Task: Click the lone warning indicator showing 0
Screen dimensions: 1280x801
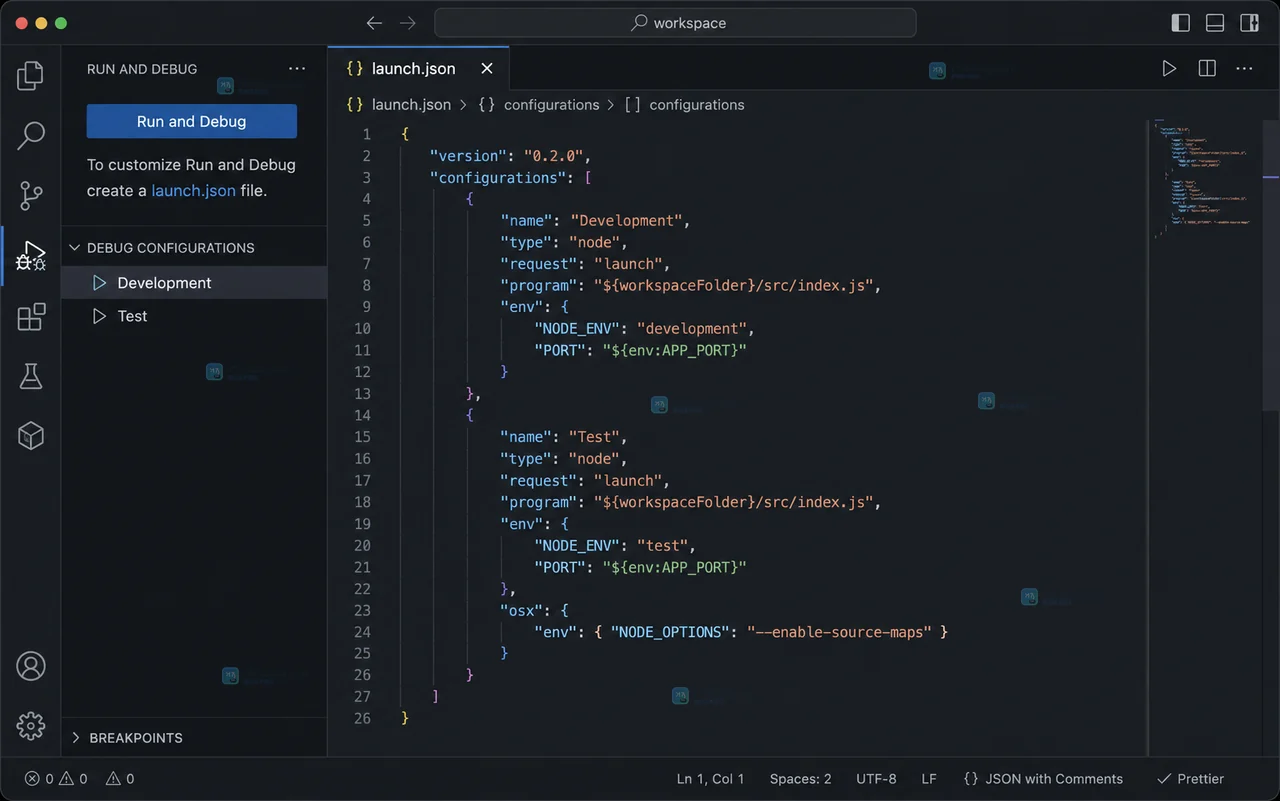Action: click(120, 778)
